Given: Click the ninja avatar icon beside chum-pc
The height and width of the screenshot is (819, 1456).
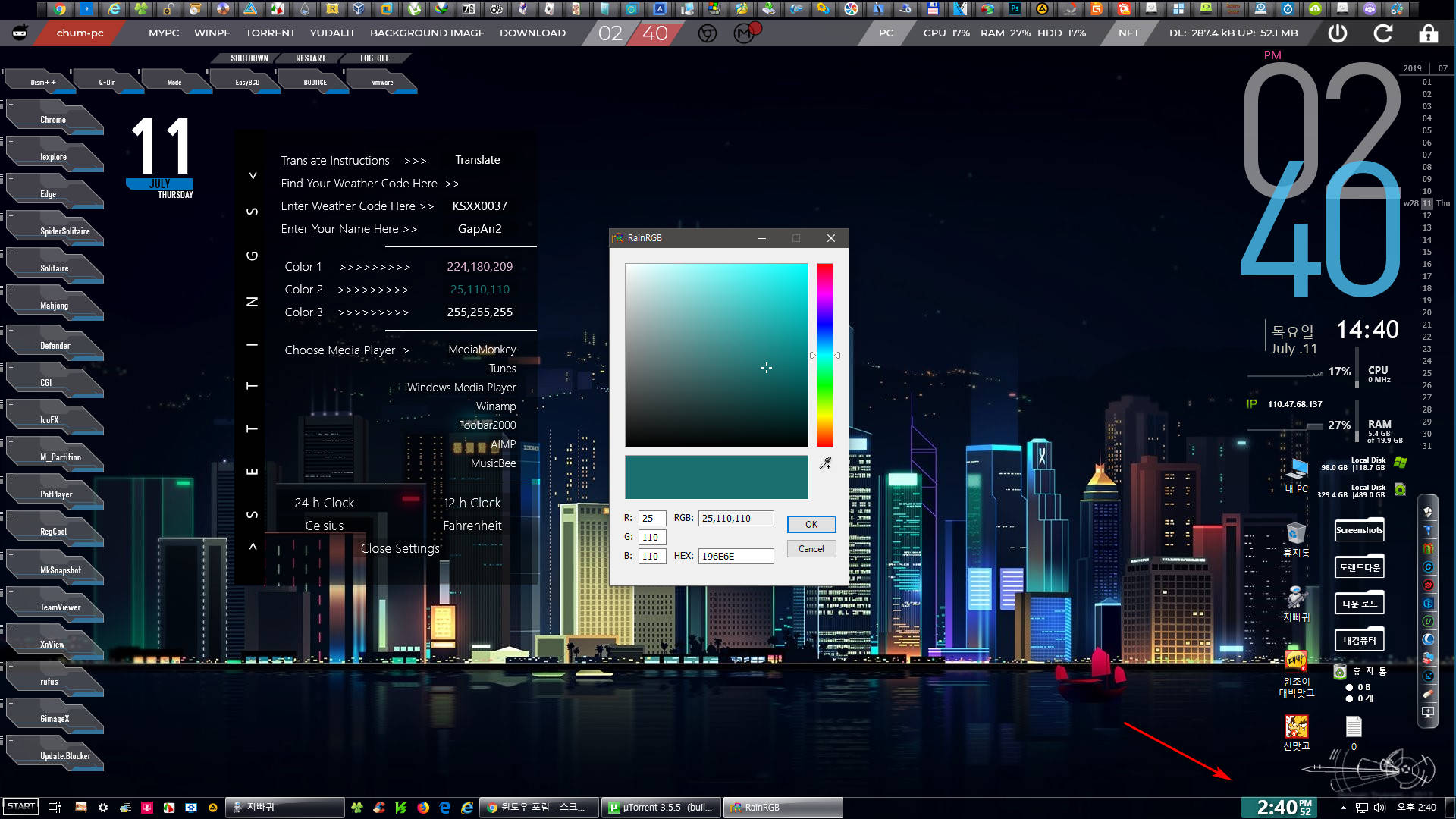Looking at the screenshot, I should (x=20, y=33).
